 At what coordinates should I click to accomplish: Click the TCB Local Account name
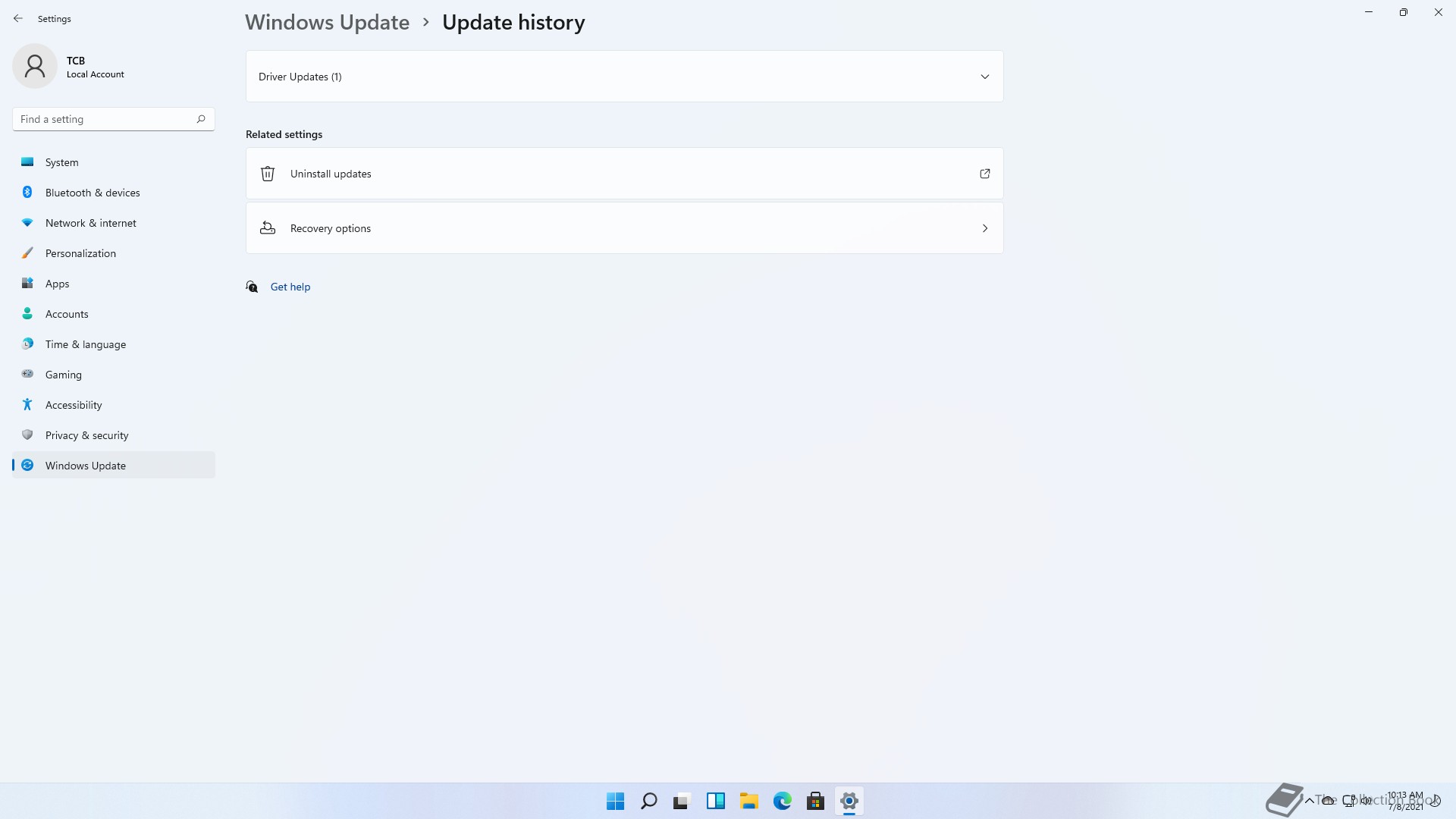pos(95,67)
